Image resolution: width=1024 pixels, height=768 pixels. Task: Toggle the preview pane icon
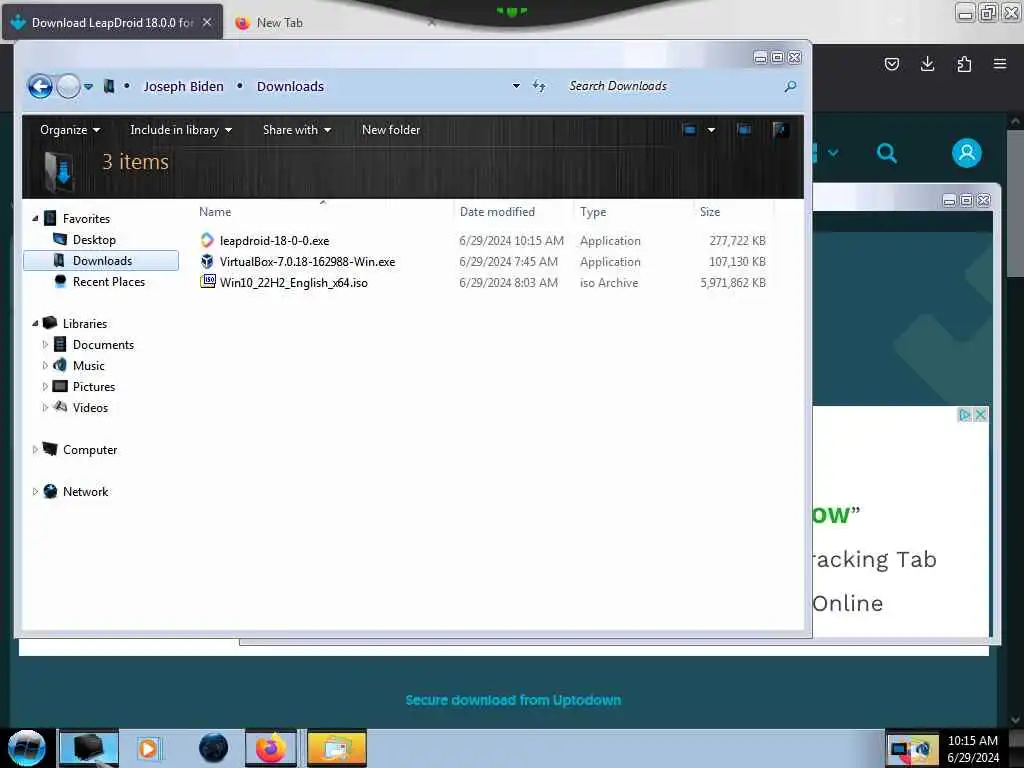[x=743, y=130]
